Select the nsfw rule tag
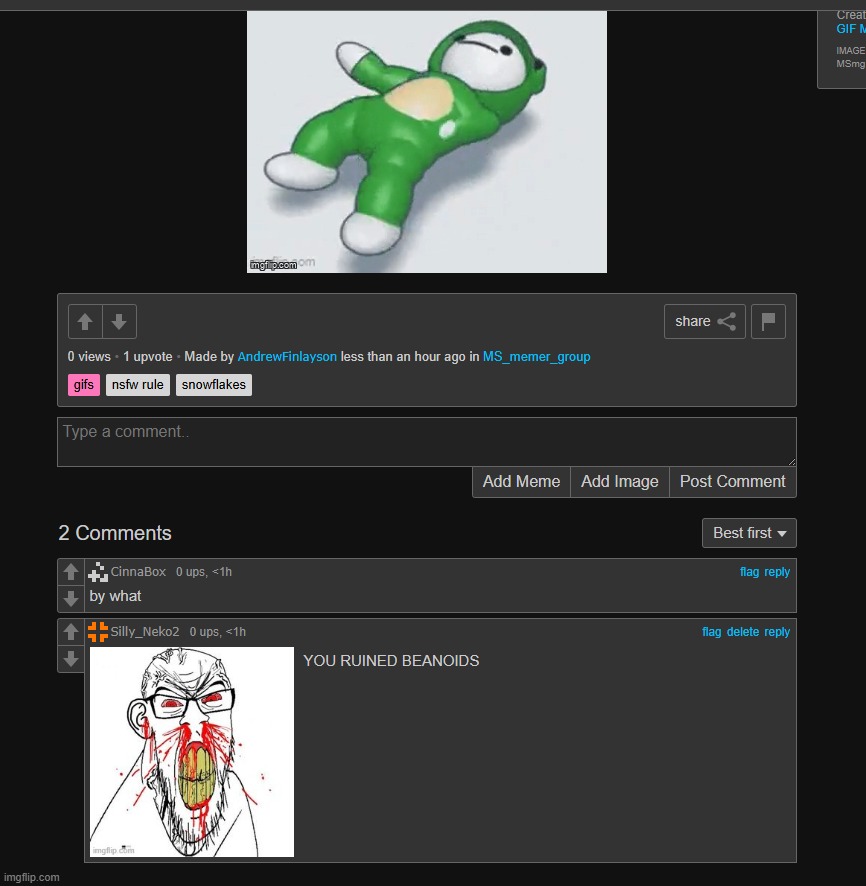Viewport: 866px width, 886px height. click(x=137, y=385)
